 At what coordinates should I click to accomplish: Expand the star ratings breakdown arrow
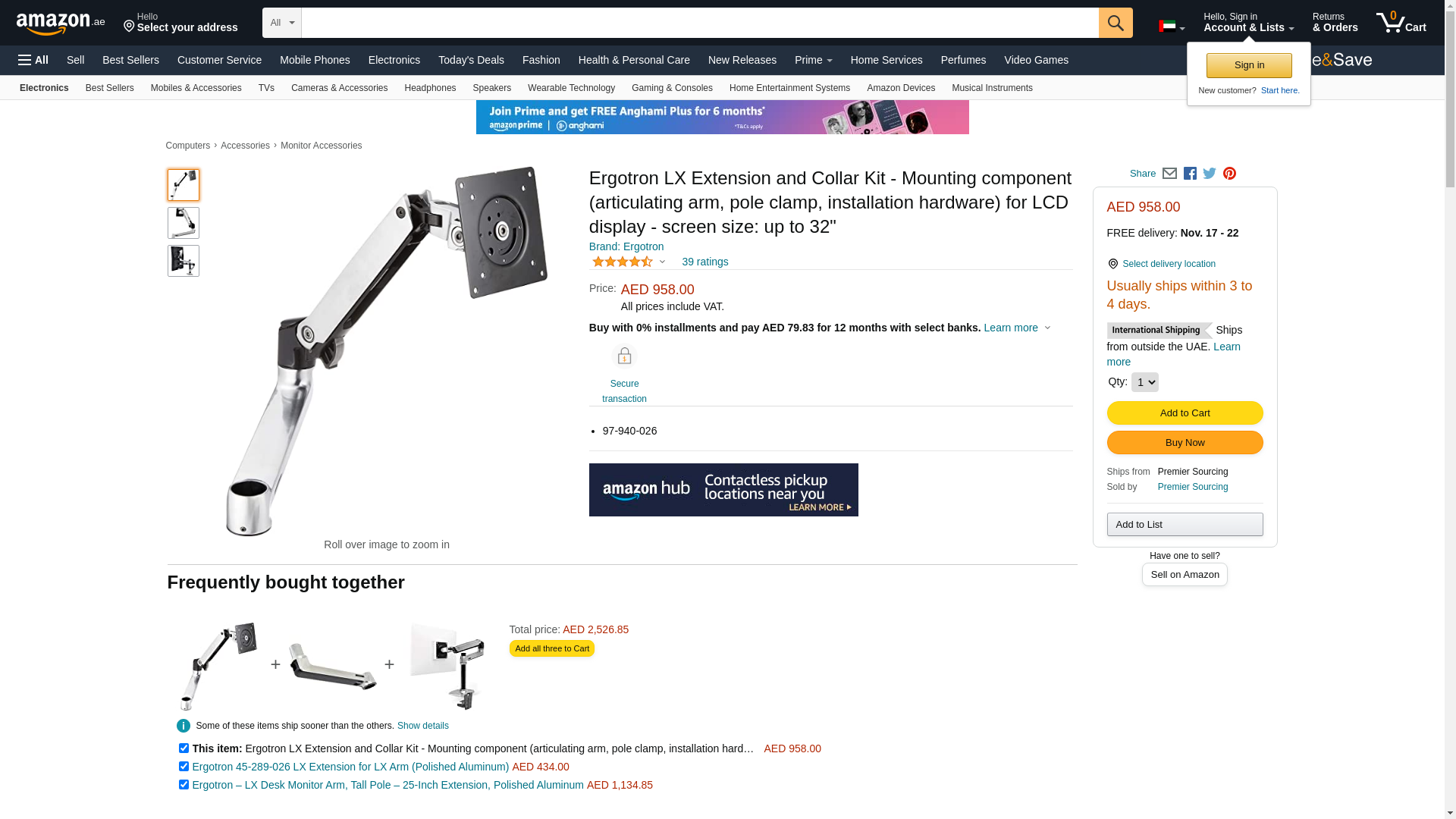click(x=662, y=262)
